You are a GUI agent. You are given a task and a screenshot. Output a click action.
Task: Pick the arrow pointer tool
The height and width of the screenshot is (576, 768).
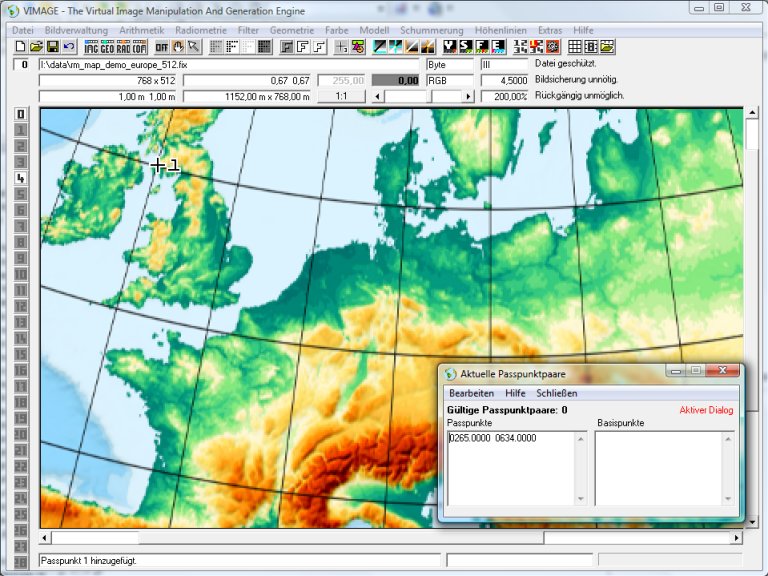[x=193, y=47]
